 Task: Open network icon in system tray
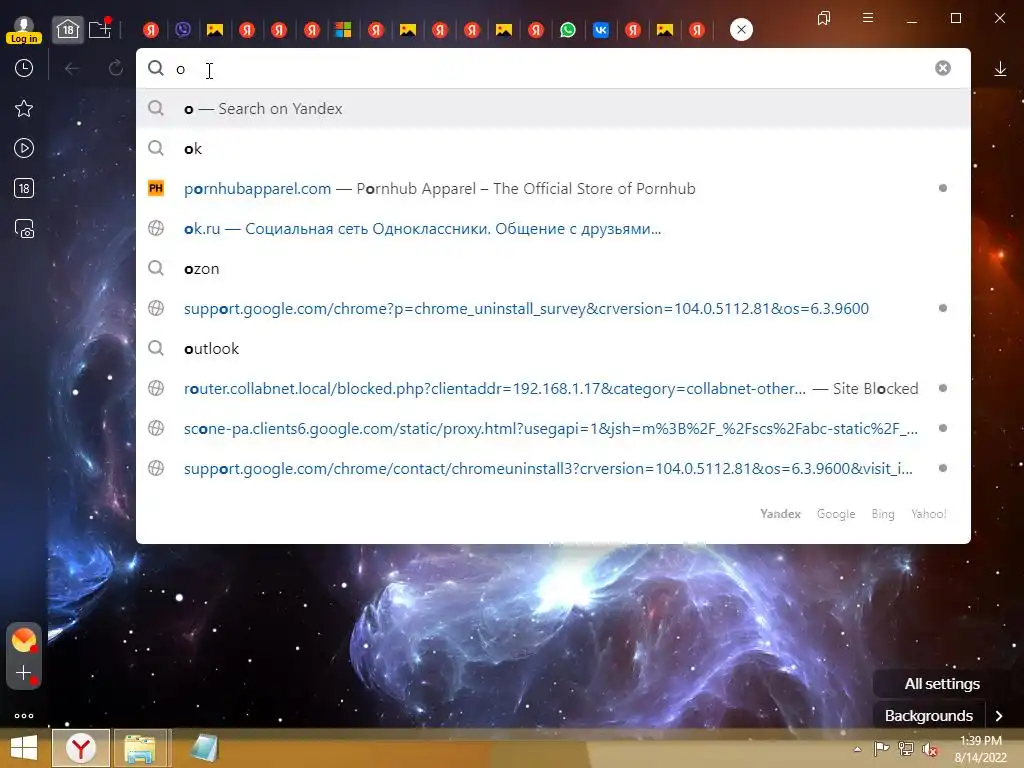click(906, 749)
